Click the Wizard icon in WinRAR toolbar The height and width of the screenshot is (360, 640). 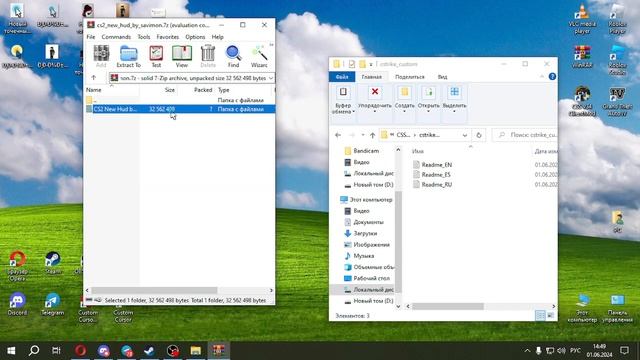pyautogui.click(x=259, y=56)
